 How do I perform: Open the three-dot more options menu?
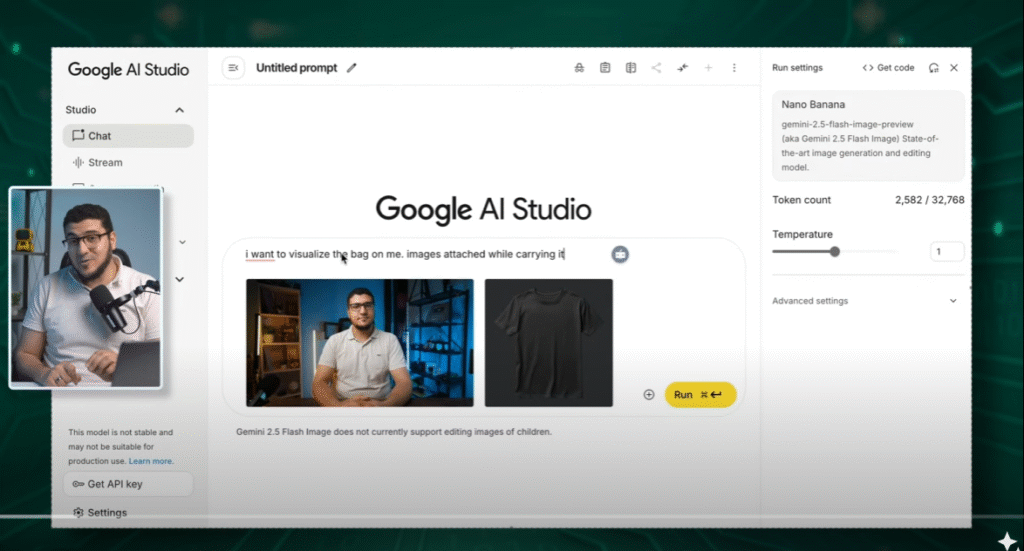[734, 68]
